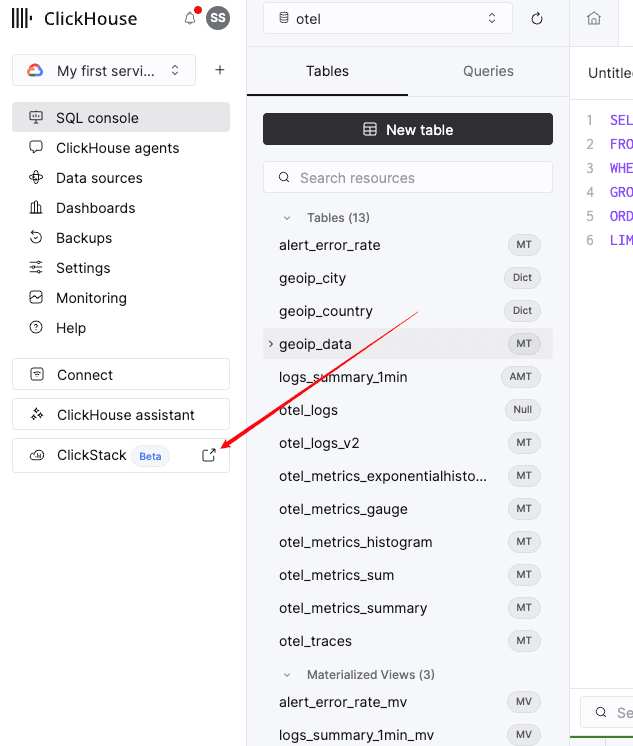Switch to the Tables tab
This screenshot has width=633, height=746.
(x=327, y=71)
